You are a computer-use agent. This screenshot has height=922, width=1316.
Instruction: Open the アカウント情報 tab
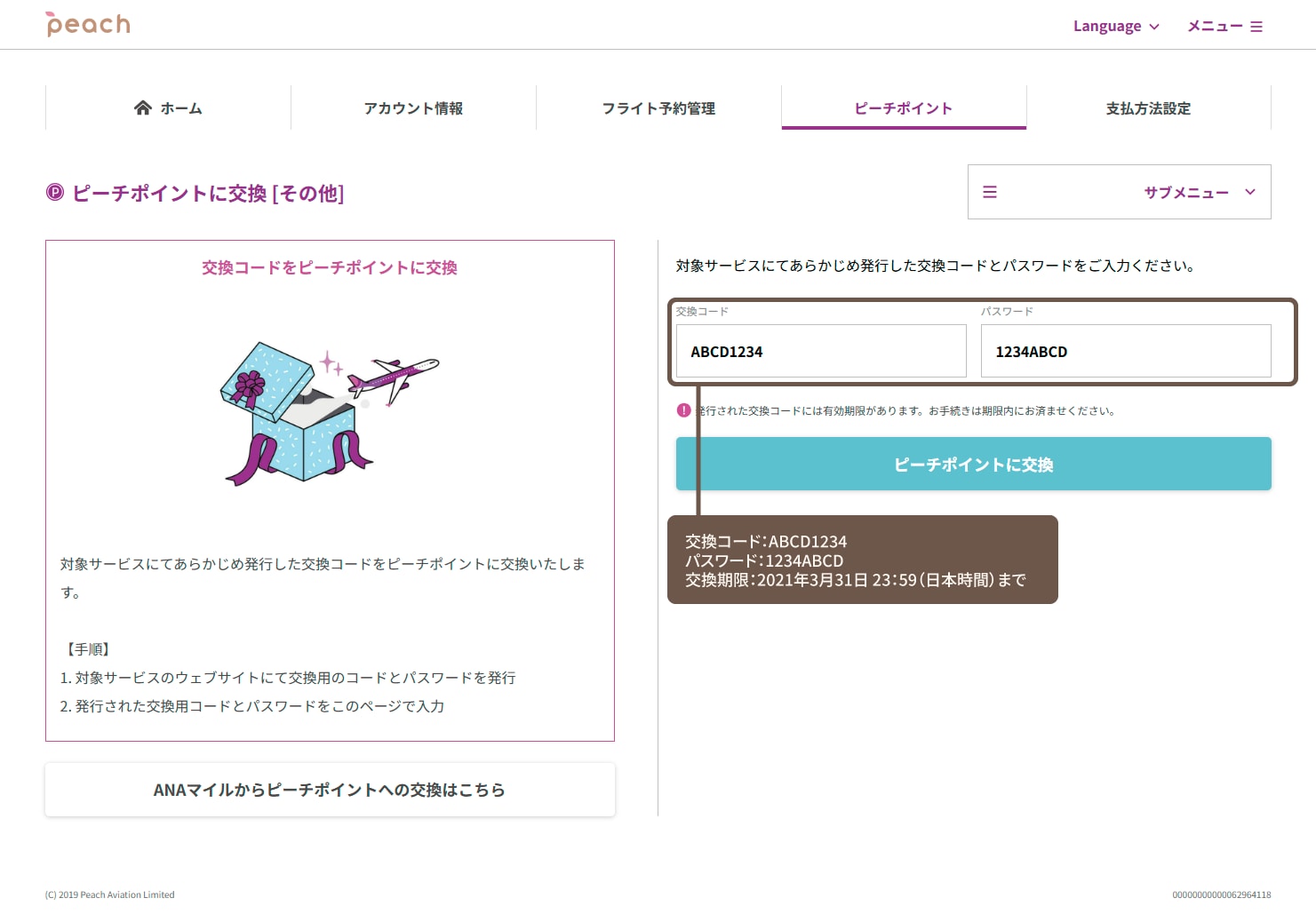[x=413, y=108]
